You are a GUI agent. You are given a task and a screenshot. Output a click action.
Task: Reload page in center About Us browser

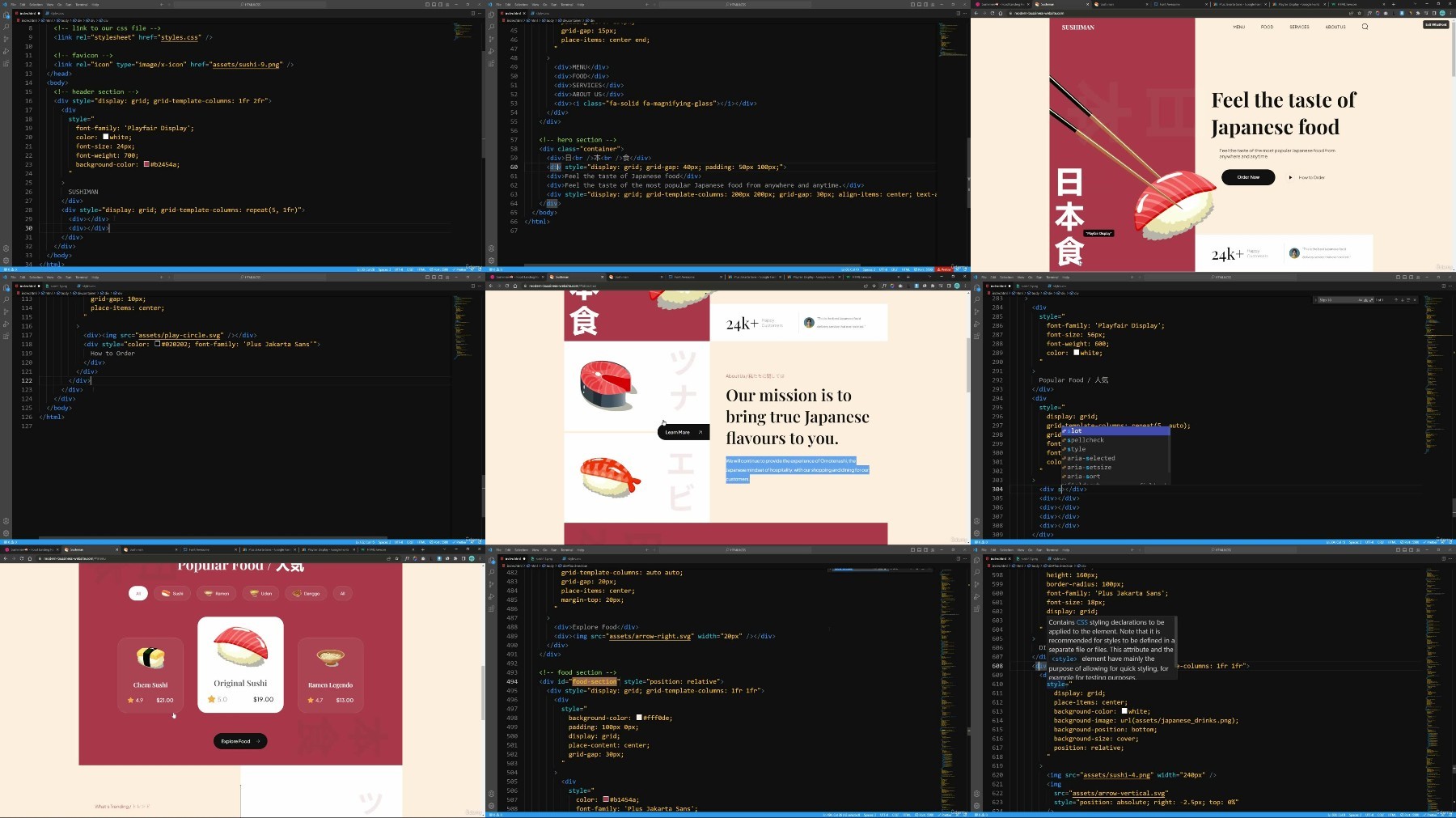[x=509, y=286]
